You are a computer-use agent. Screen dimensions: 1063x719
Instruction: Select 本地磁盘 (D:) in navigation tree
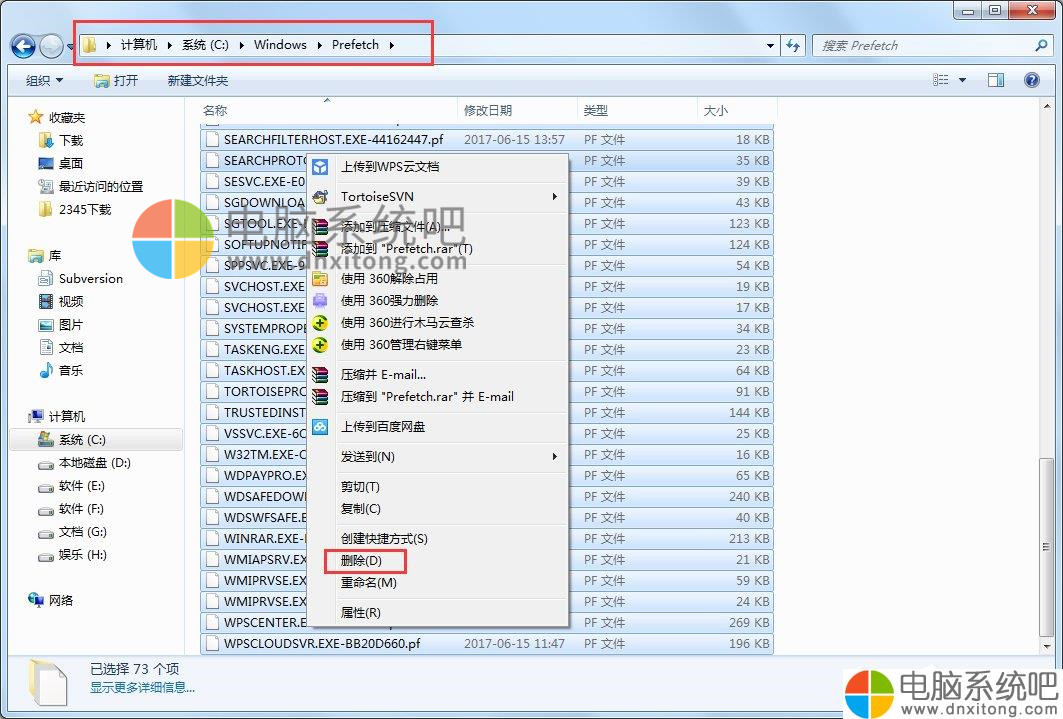point(94,463)
